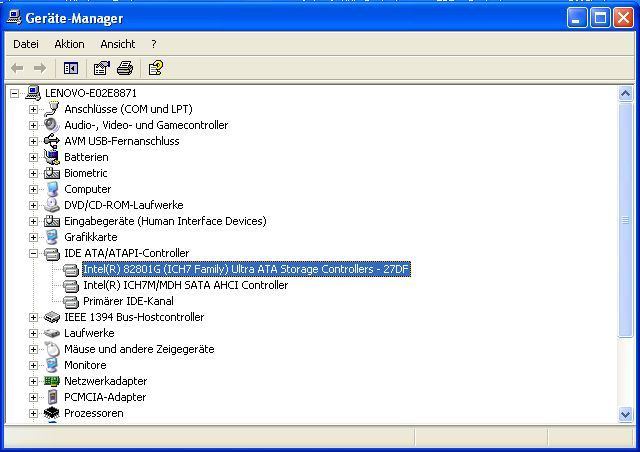The image size is (640, 452).
Task: Close the Geräte-Manager window
Action: pyautogui.click(x=624, y=18)
